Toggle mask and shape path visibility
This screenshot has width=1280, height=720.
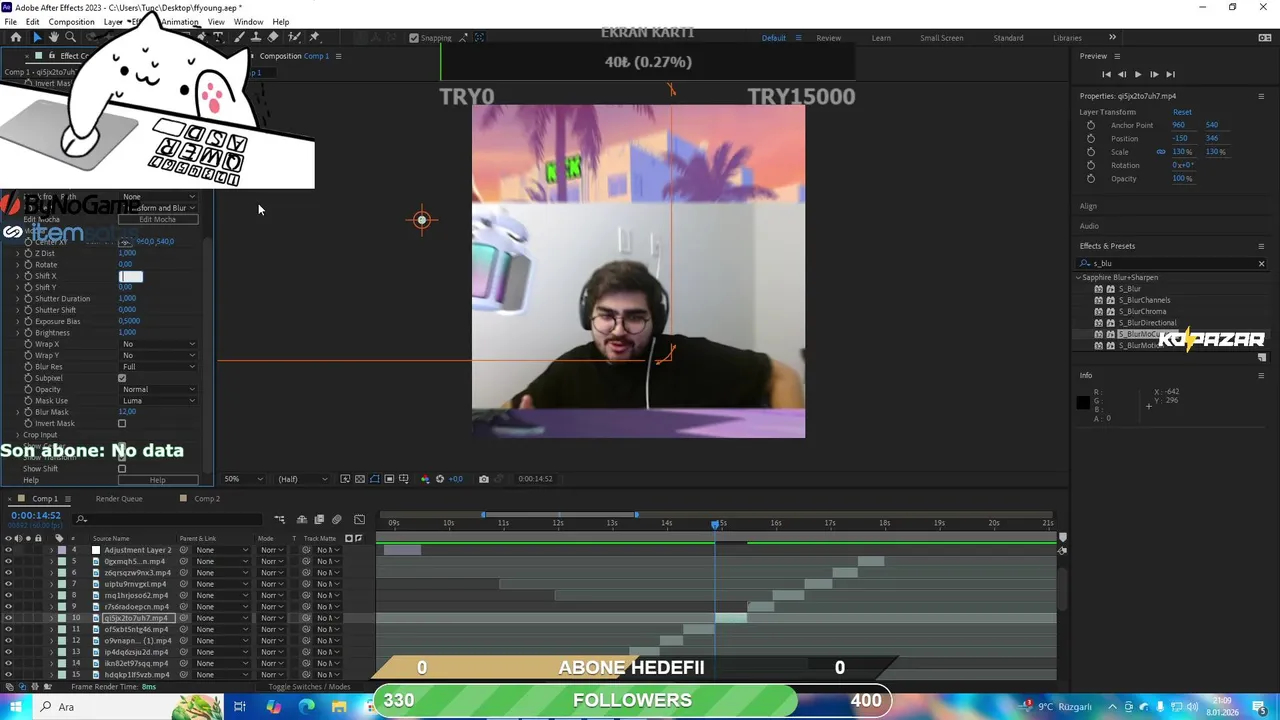pos(375,479)
